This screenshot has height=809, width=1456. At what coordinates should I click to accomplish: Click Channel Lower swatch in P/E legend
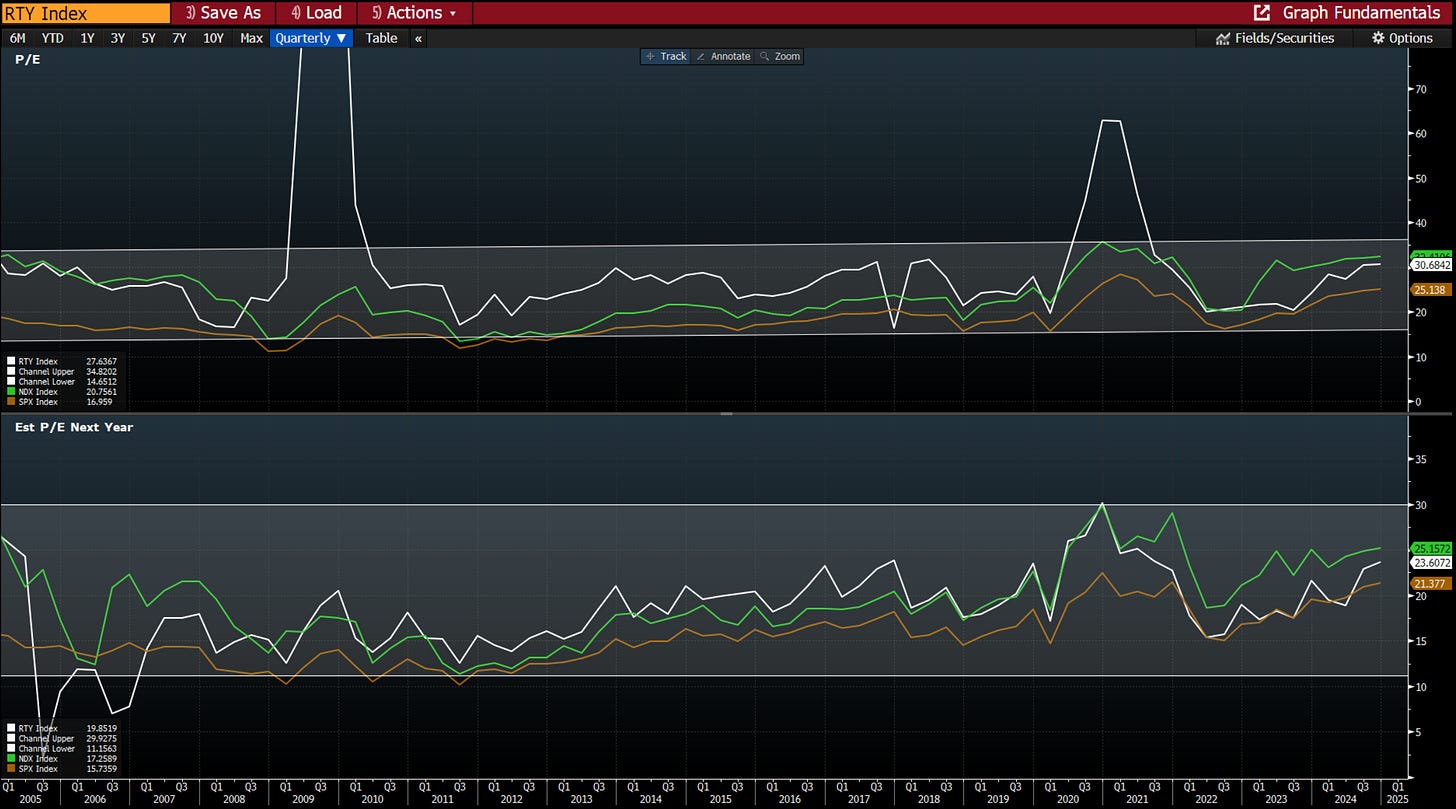pyautogui.click(x=10, y=382)
